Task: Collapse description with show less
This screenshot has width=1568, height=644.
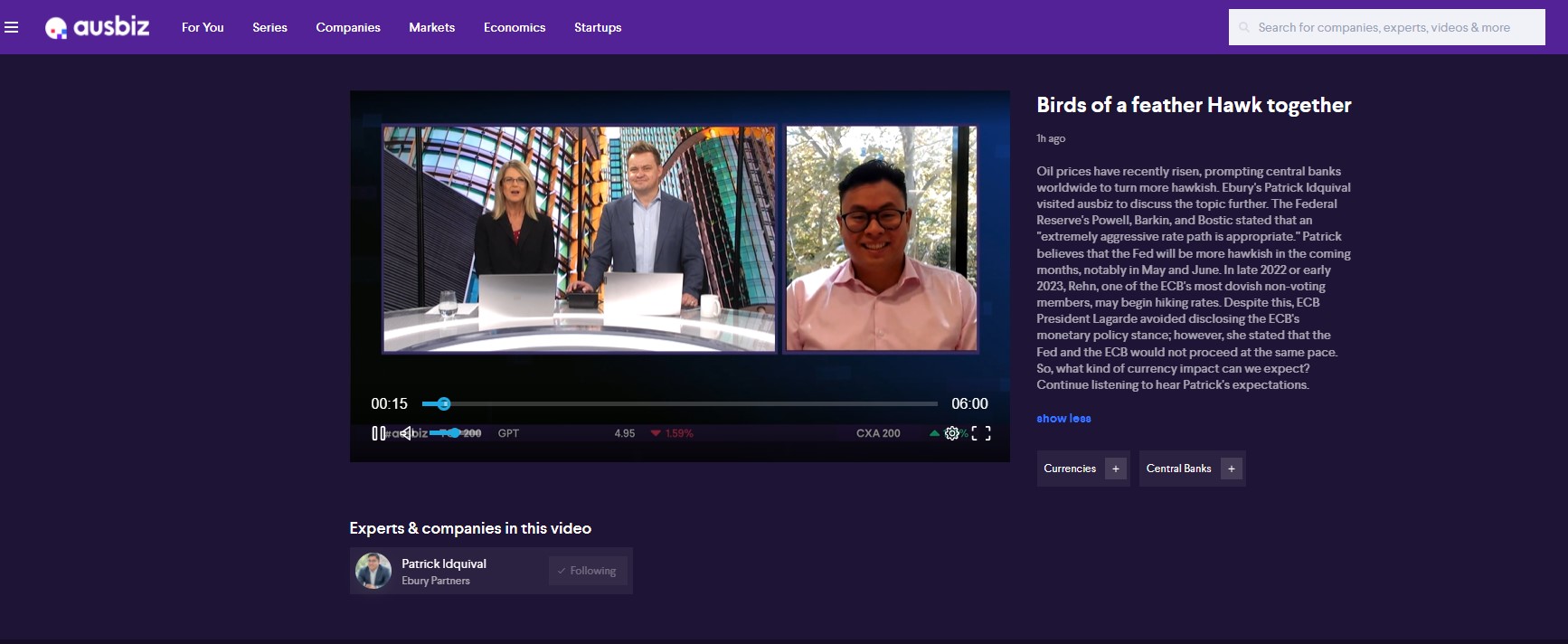Action: (1063, 418)
